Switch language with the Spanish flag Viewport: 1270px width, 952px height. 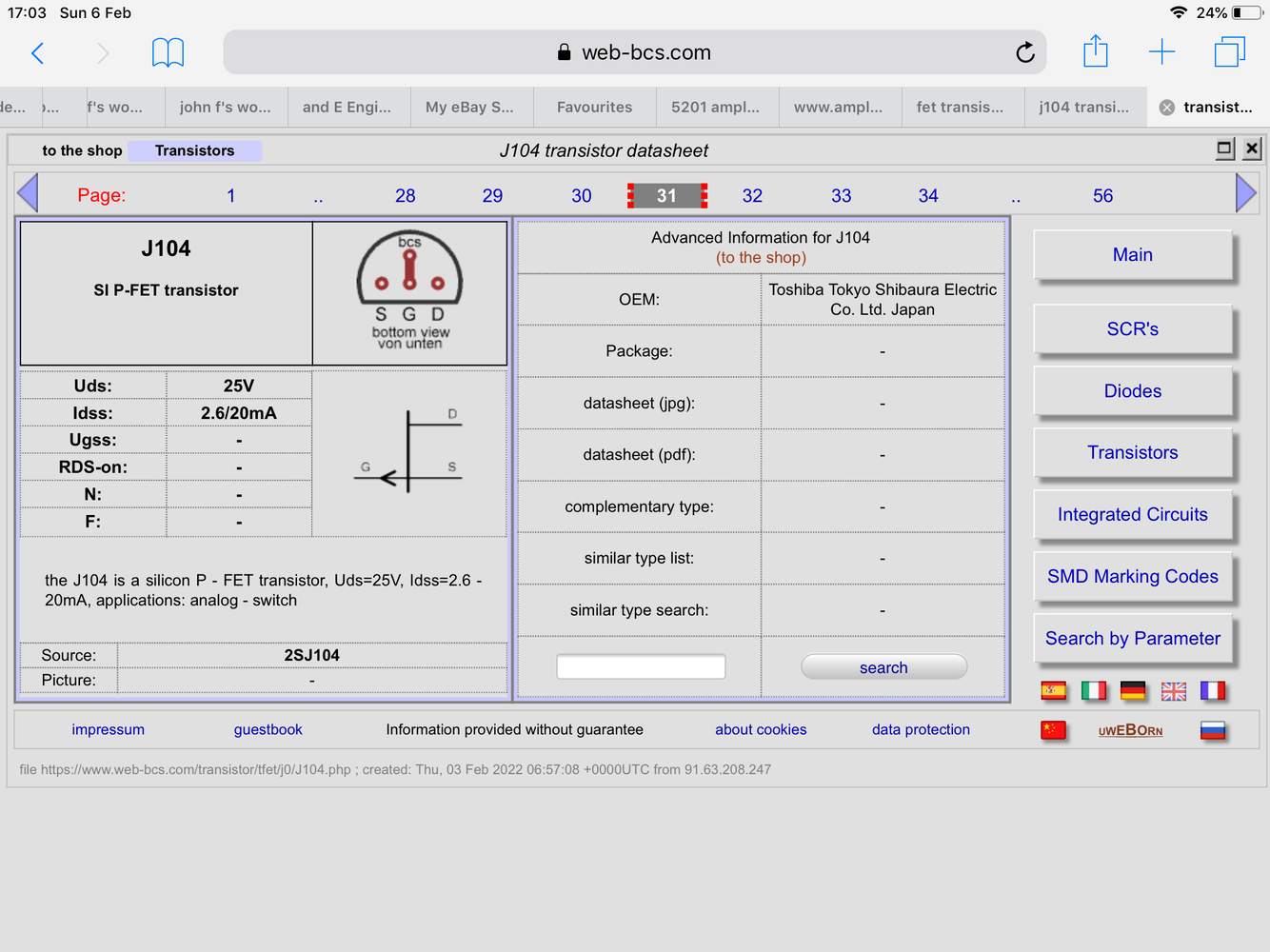tap(1053, 691)
